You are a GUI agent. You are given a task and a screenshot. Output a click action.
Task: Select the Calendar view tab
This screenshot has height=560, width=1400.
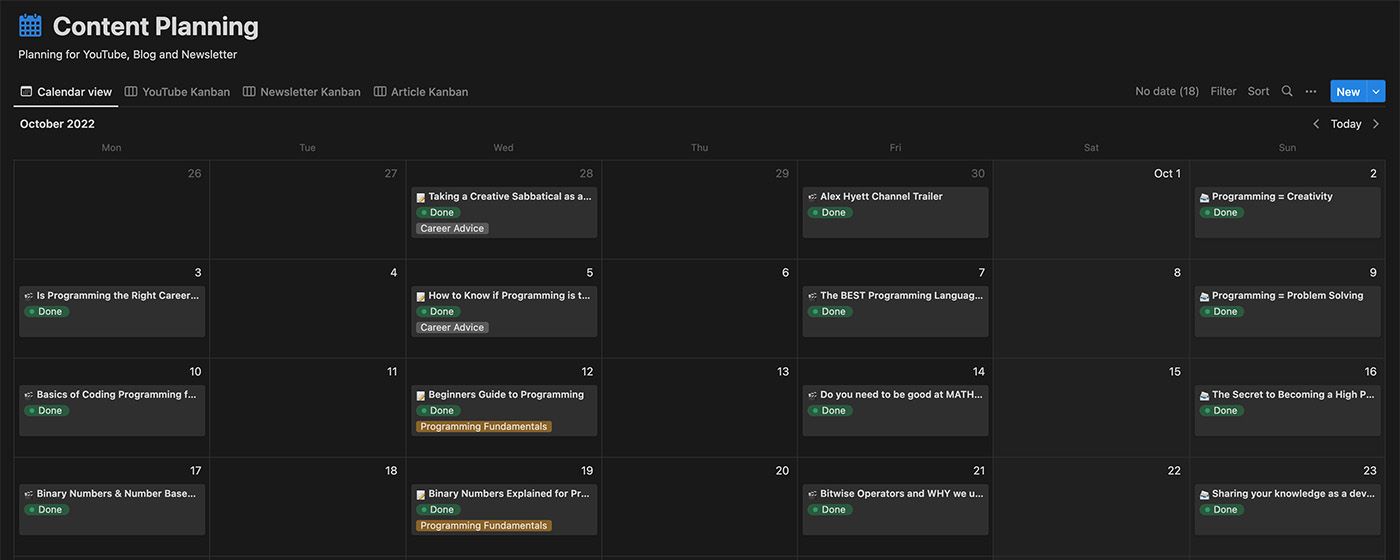point(66,91)
